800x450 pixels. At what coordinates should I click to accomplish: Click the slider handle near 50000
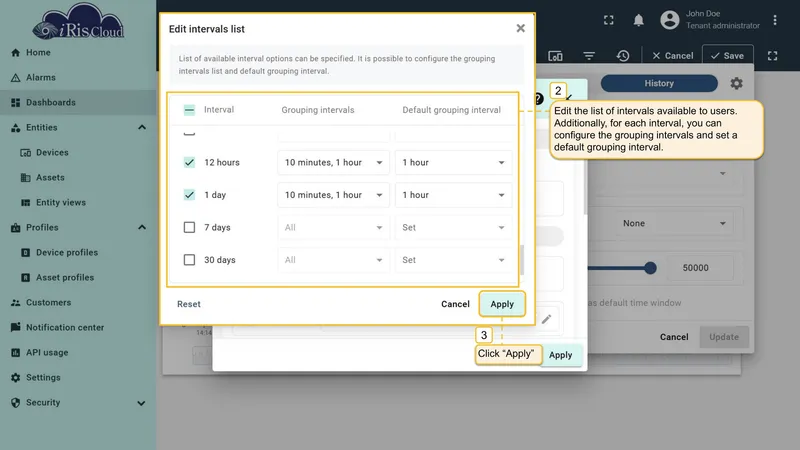pos(650,268)
